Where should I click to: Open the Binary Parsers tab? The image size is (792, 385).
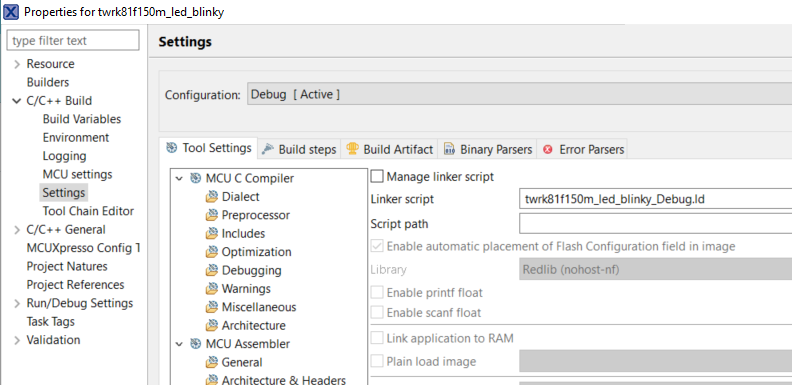coord(488,150)
